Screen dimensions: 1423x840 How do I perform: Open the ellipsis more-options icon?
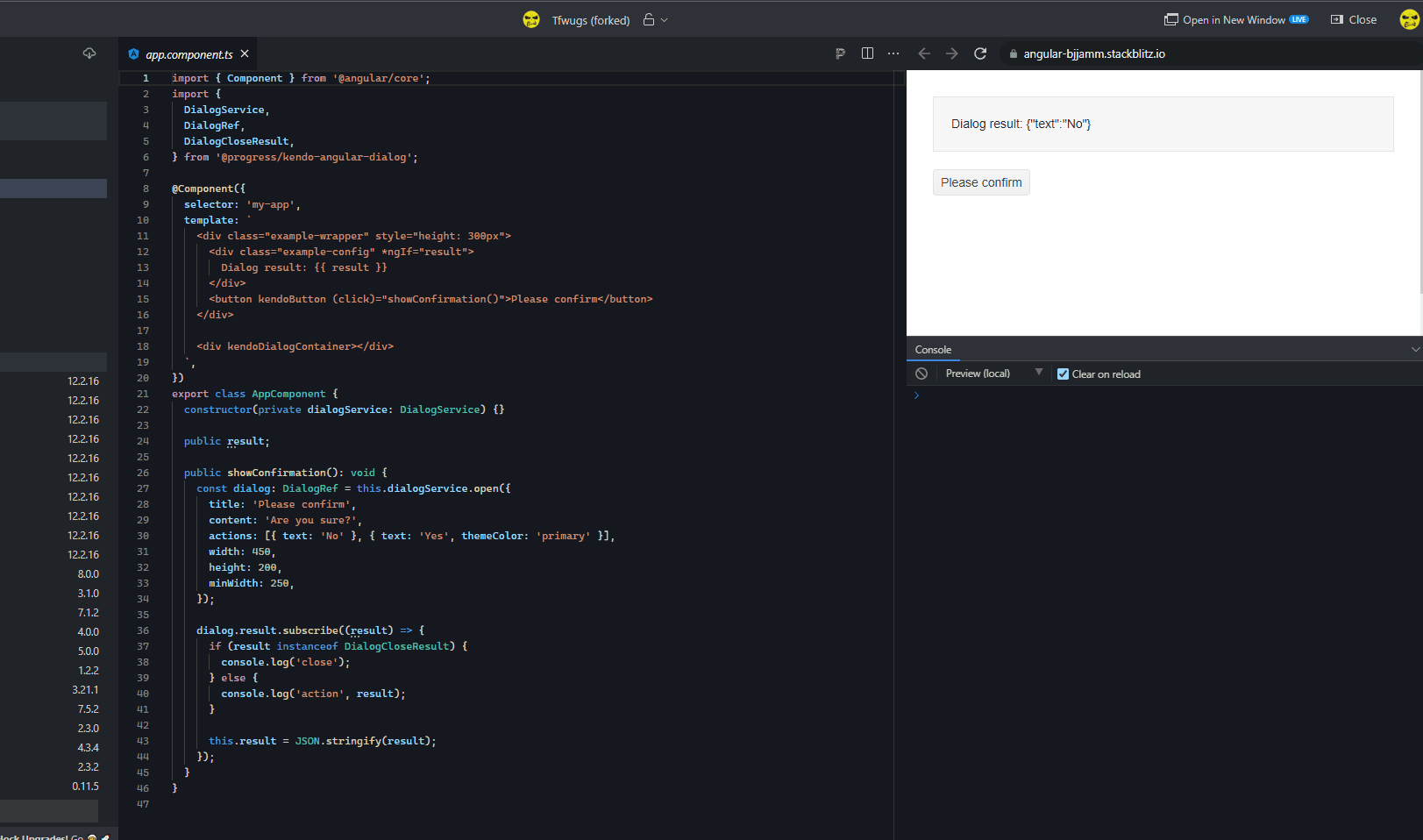(893, 53)
